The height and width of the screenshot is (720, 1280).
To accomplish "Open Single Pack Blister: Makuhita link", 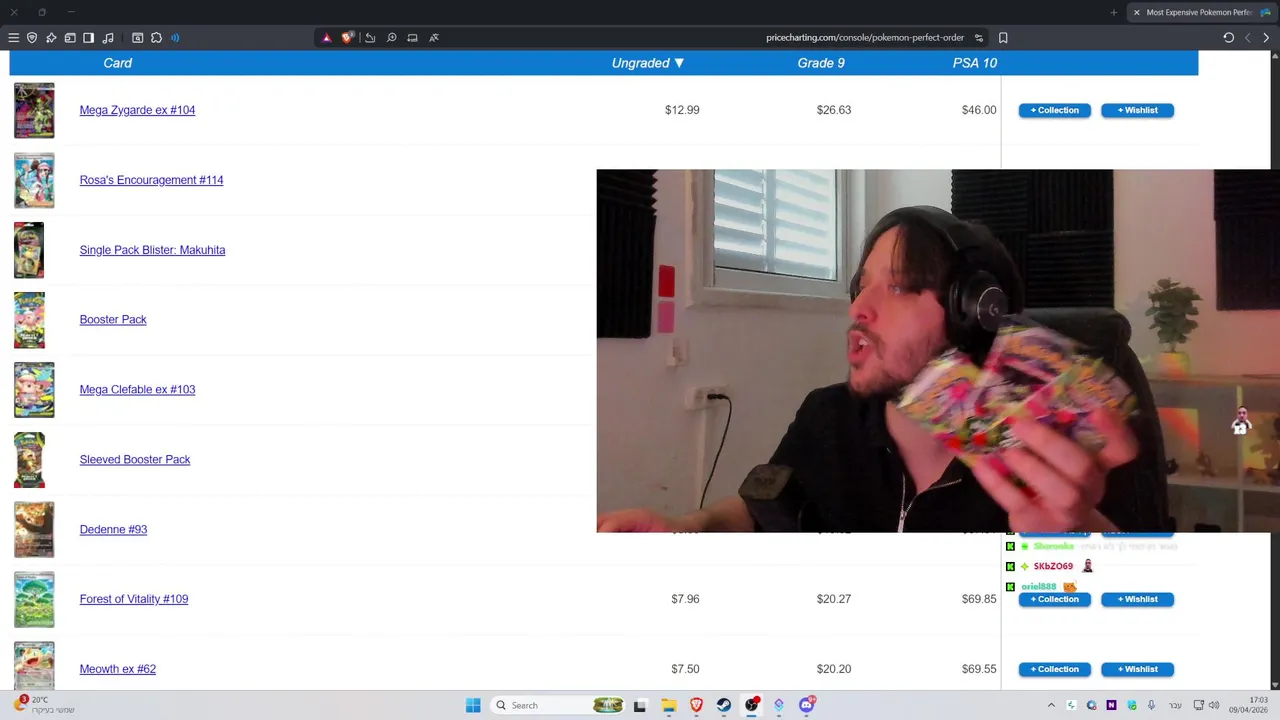I will tap(152, 250).
